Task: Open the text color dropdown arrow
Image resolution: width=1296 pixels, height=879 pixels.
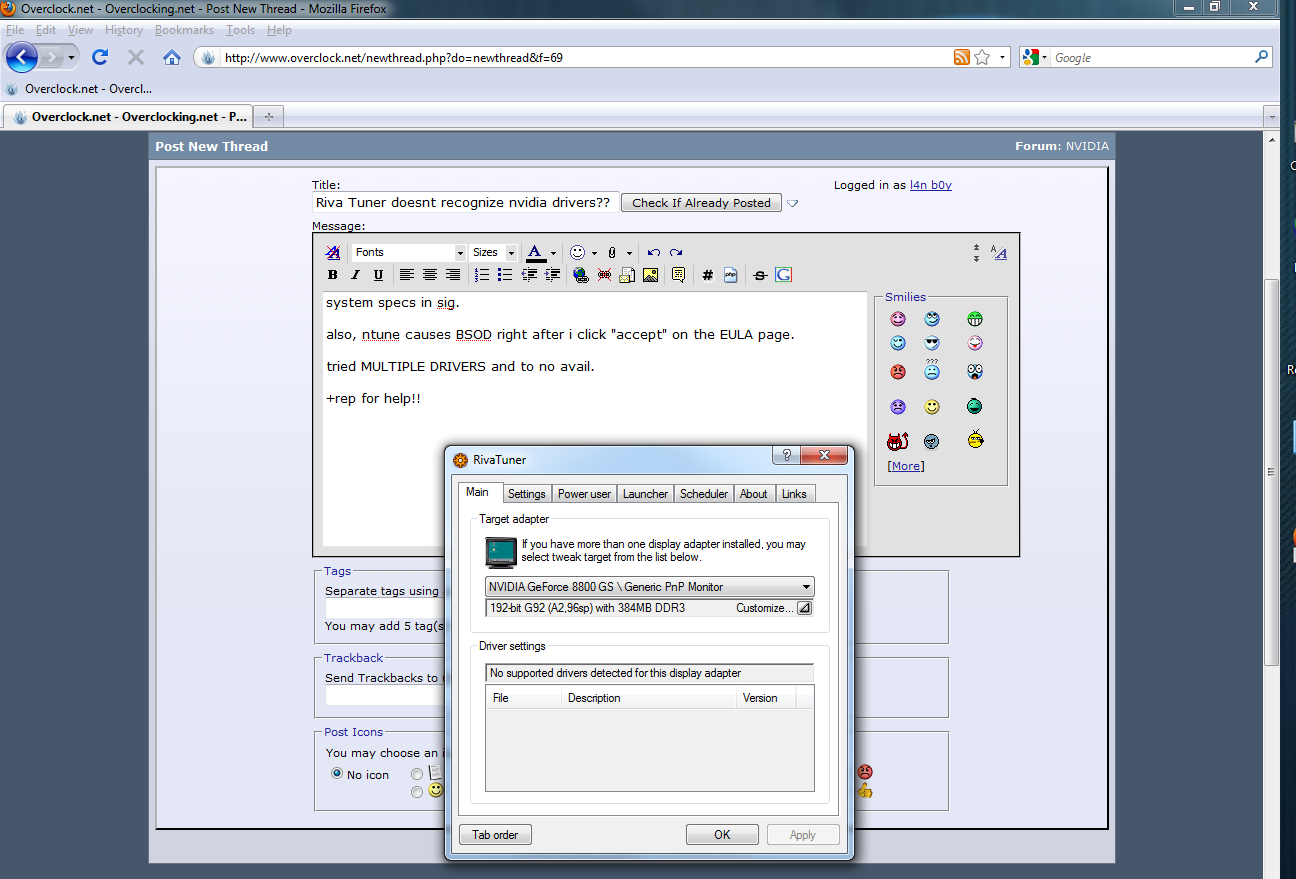Action: pyautogui.click(x=553, y=253)
